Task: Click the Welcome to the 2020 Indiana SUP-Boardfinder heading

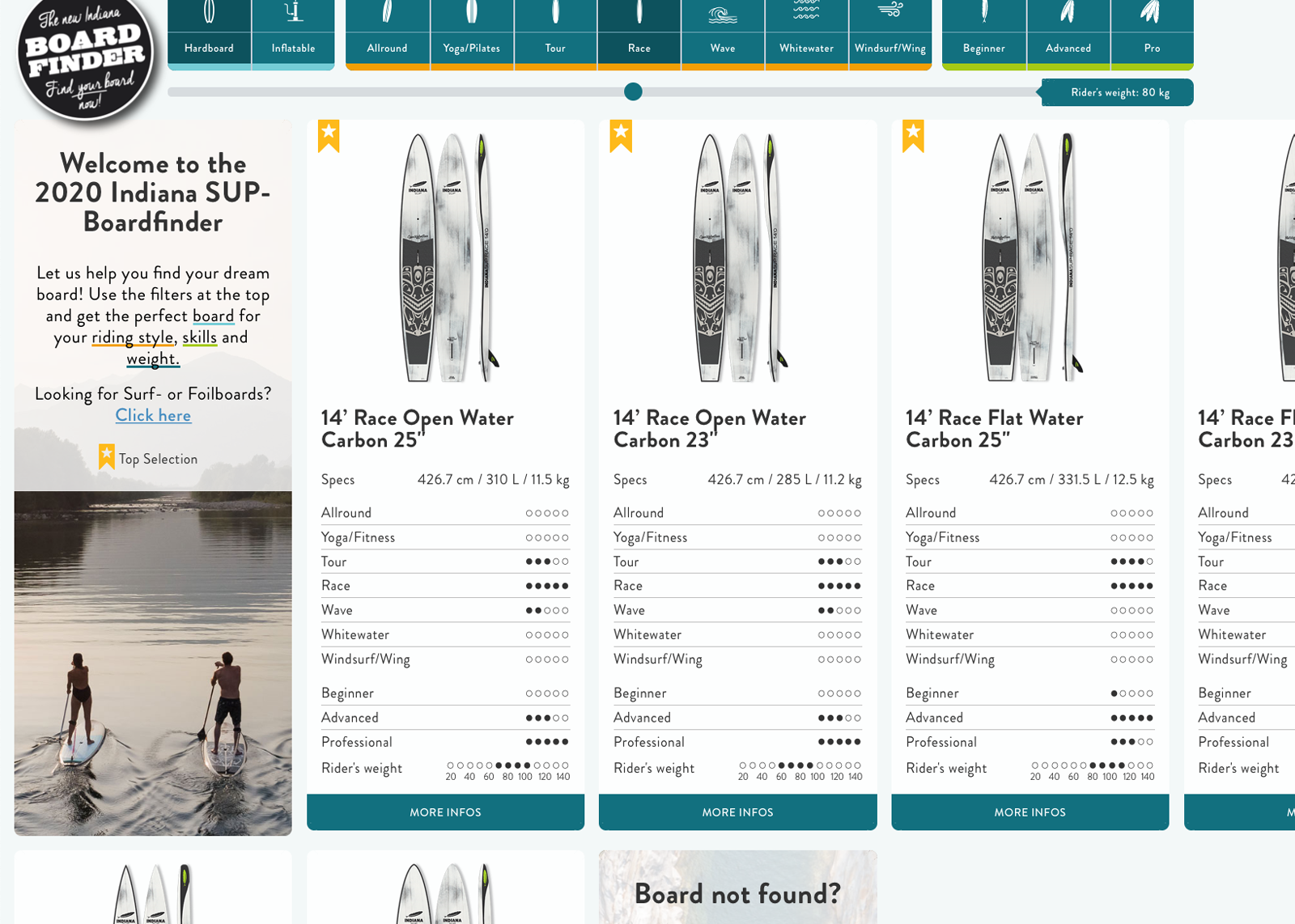Action: [x=153, y=193]
